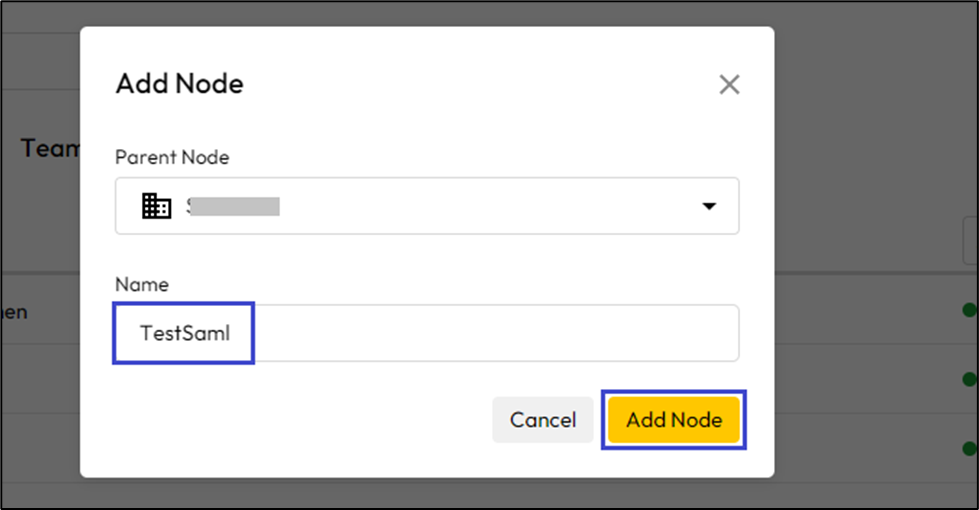Viewport: 979px width, 510px height.
Task: Select the blurred parent node name
Action: pos(233,207)
